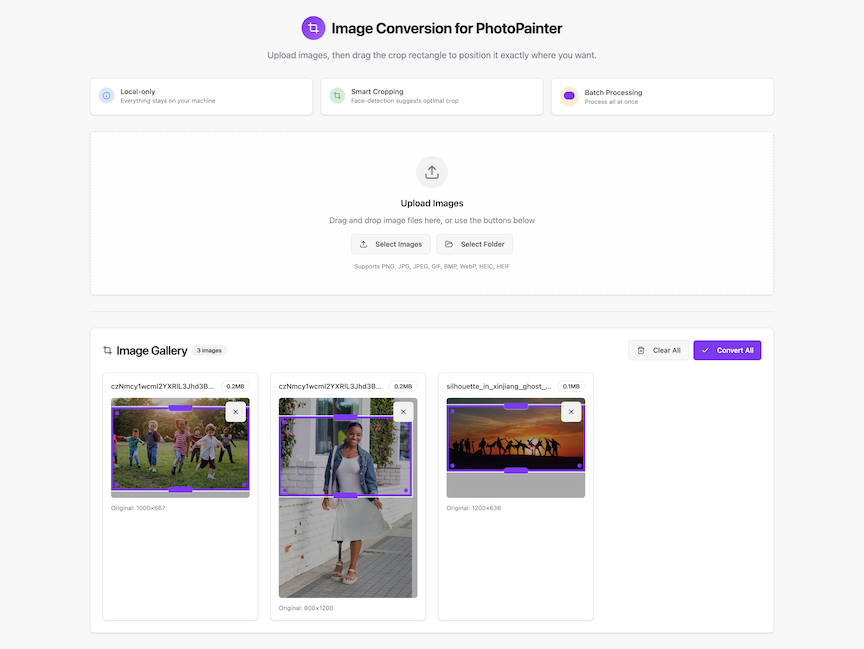864x649 pixels.
Task: Click the Batch Processing icon
Action: pyautogui.click(x=569, y=96)
